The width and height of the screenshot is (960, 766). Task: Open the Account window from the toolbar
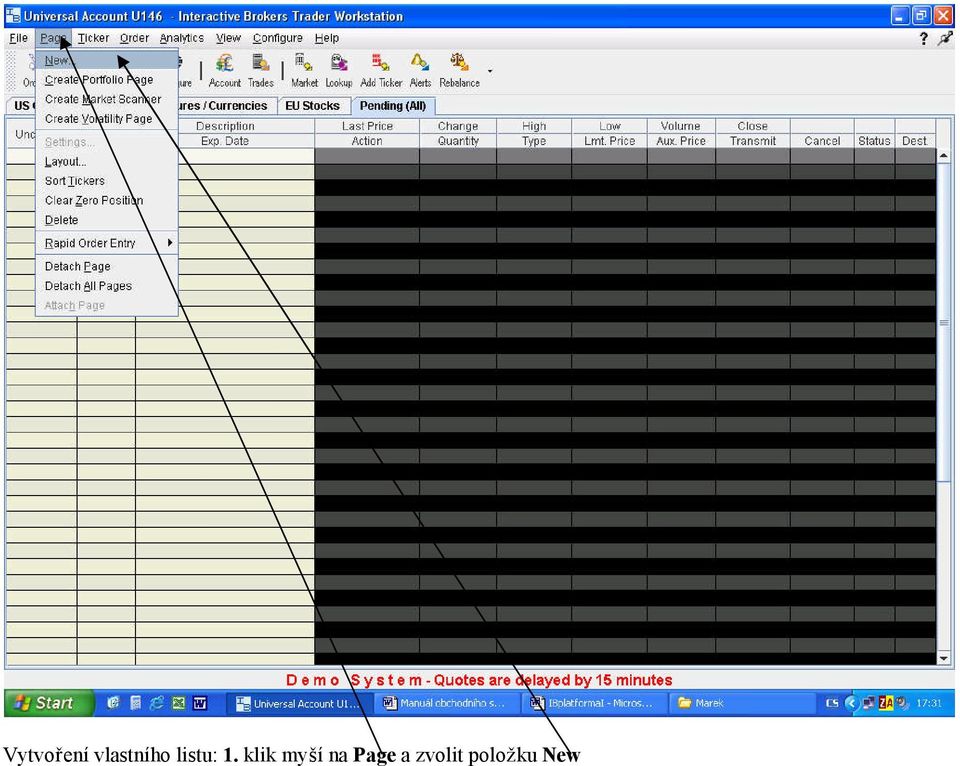[x=225, y=71]
